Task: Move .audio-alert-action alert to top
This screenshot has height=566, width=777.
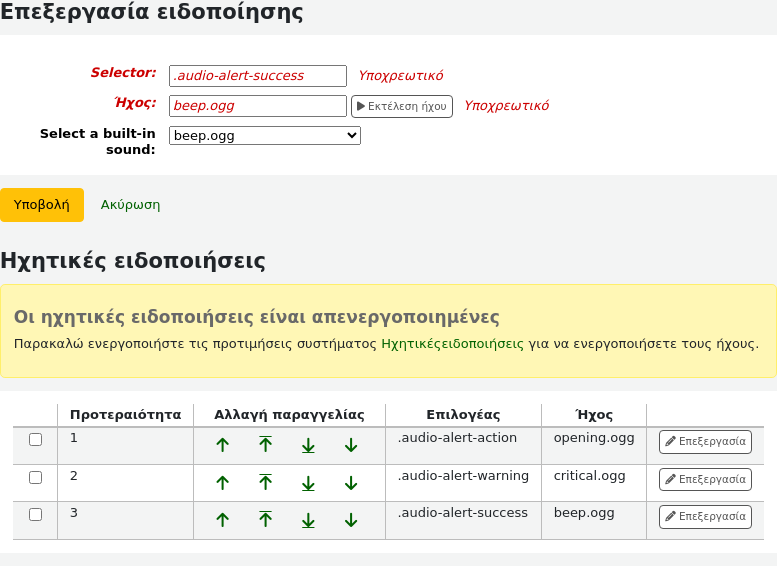Action: tap(265, 445)
